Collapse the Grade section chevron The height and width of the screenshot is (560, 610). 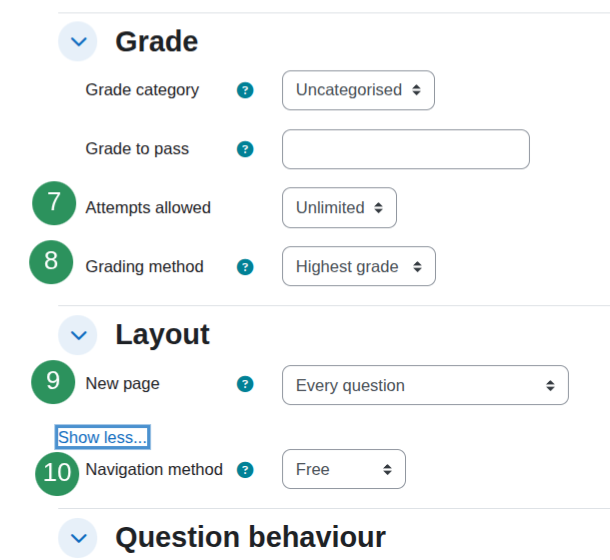[x=78, y=41]
